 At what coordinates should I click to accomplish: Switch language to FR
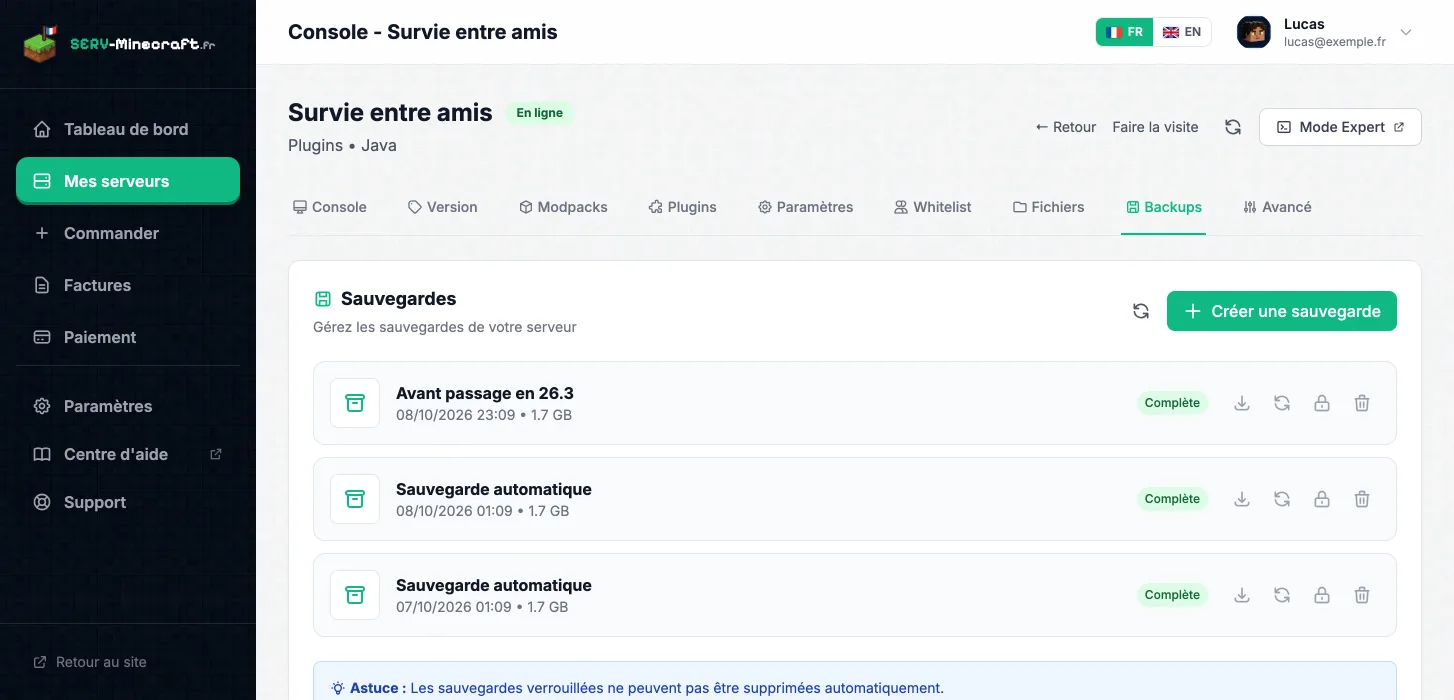click(1125, 32)
